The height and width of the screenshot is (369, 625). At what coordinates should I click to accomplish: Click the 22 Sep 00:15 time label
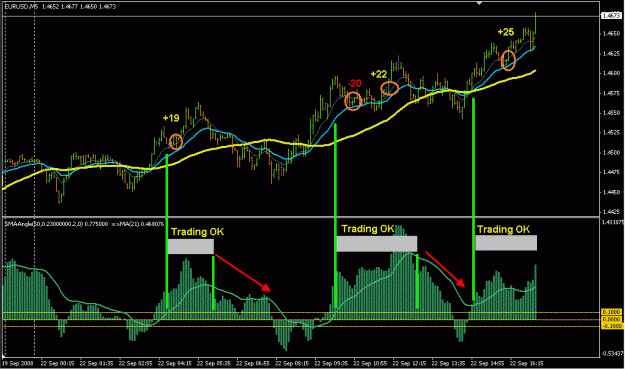click(x=57, y=363)
